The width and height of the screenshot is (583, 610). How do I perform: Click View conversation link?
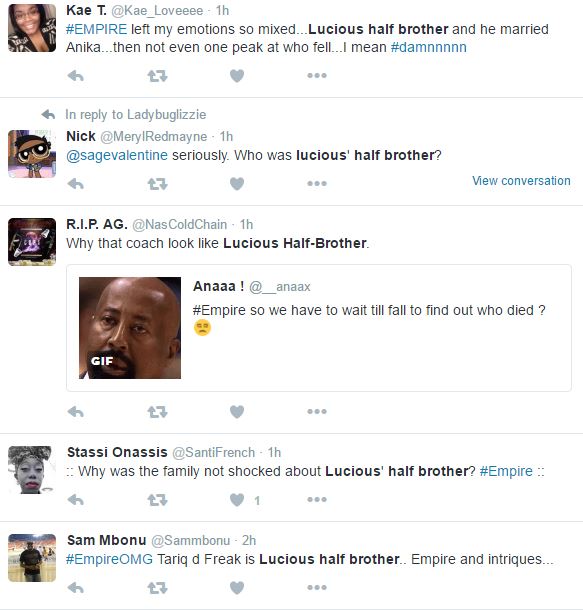point(521,181)
